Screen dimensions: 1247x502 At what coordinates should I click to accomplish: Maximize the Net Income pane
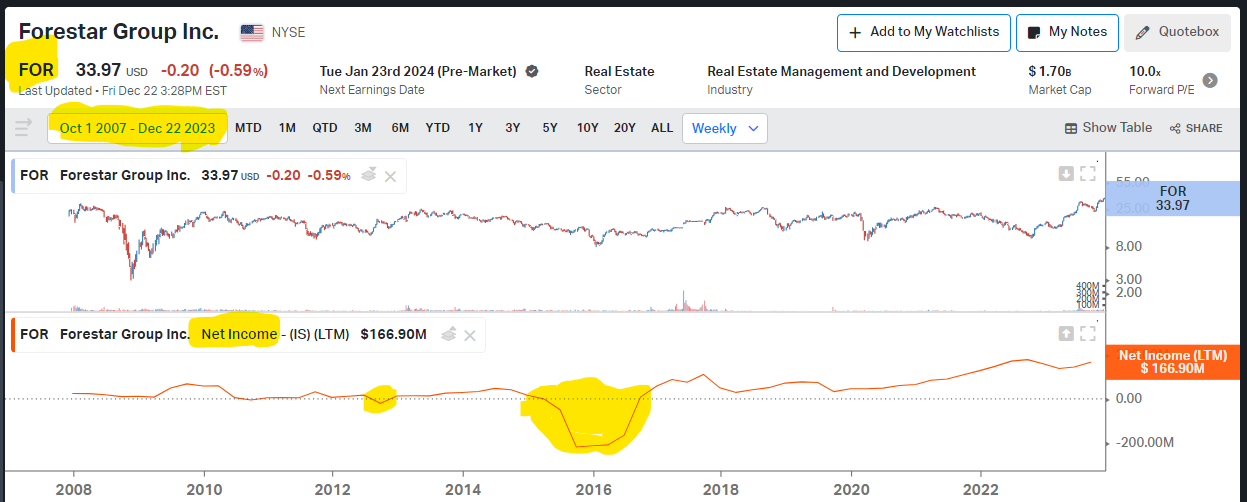(1088, 333)
